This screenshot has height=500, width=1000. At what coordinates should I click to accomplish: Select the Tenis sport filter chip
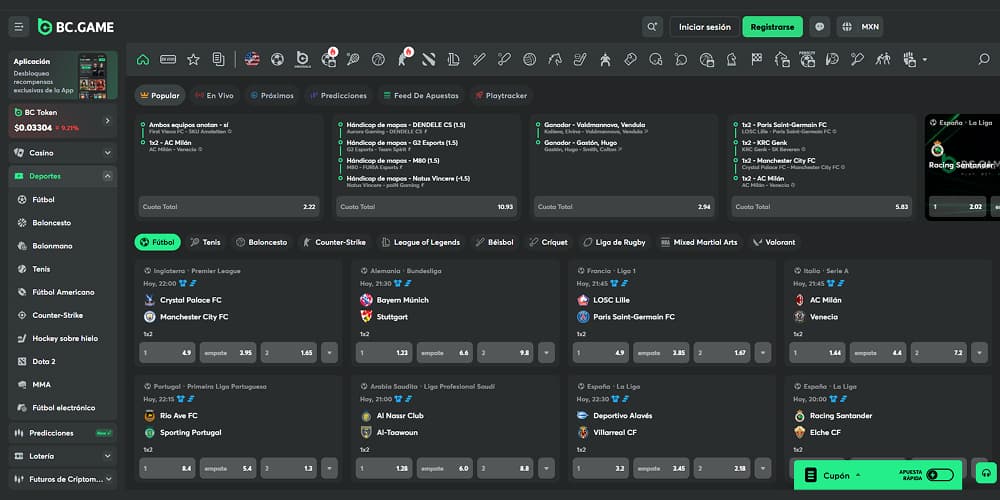205,242
